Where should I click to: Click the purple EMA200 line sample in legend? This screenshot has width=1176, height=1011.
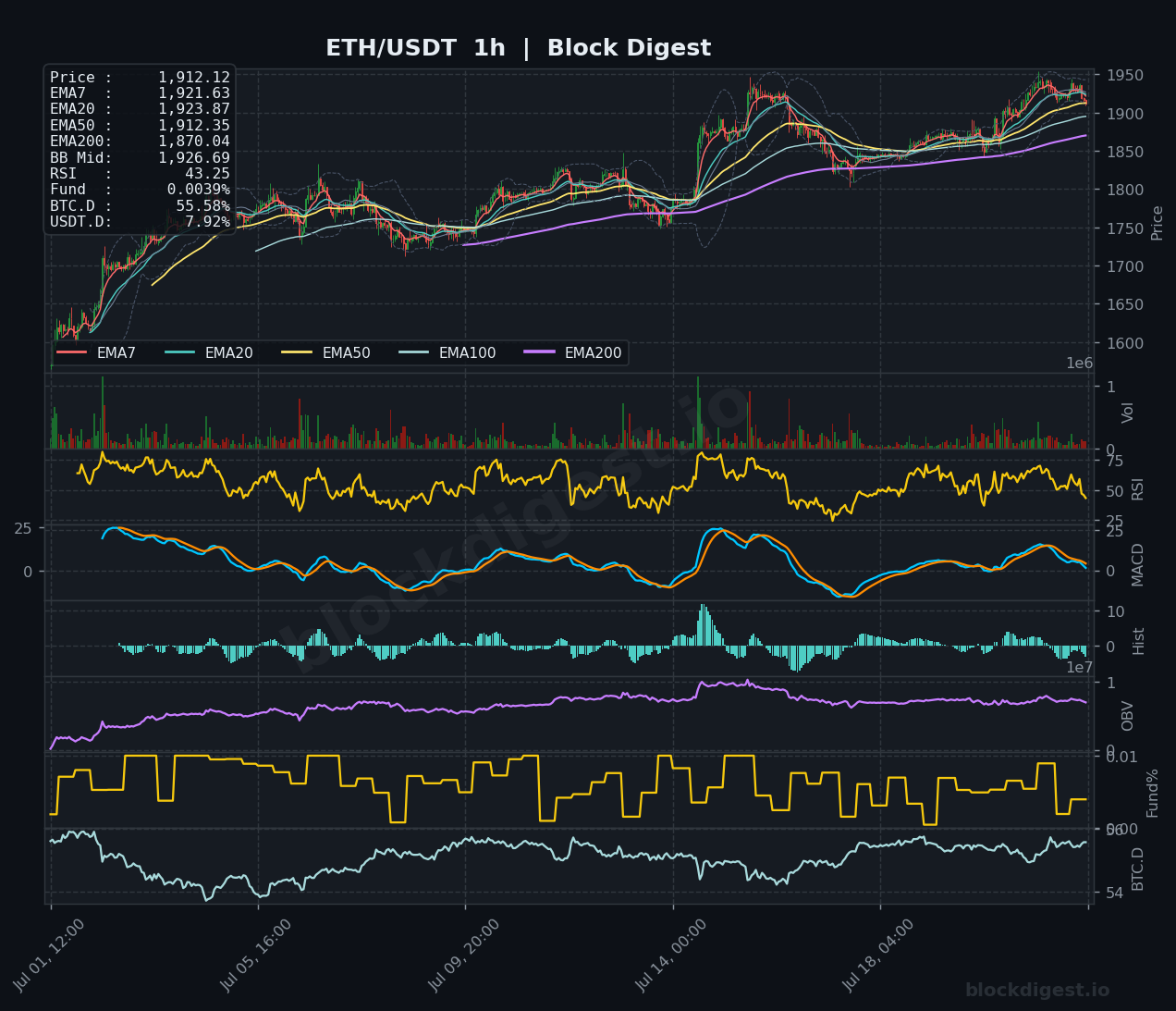click(539, 352)
